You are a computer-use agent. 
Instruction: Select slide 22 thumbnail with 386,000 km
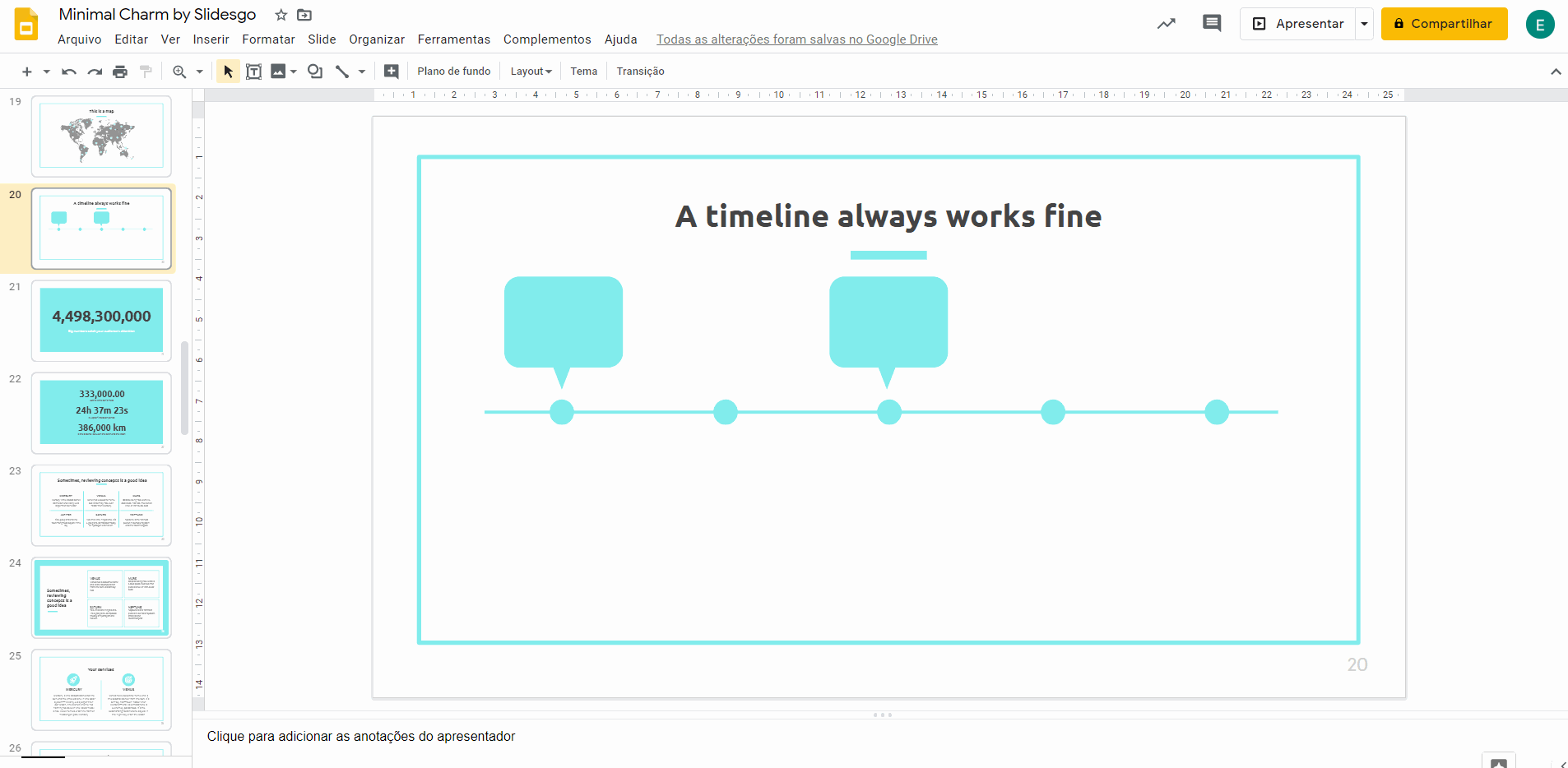101,413
